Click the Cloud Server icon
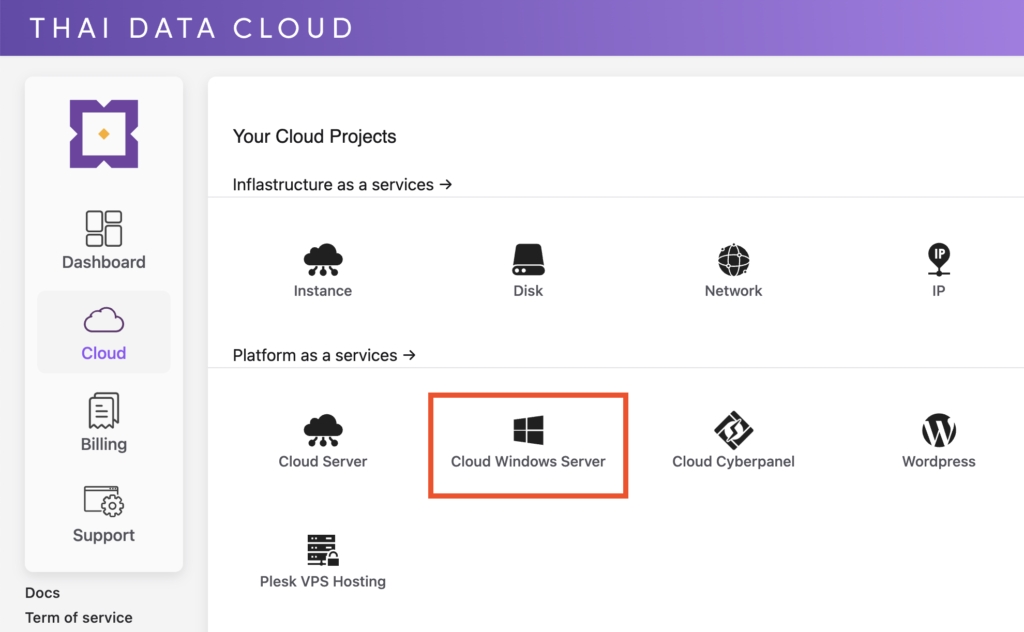This screenshot has height=632, width=1024. pos(323,430)
